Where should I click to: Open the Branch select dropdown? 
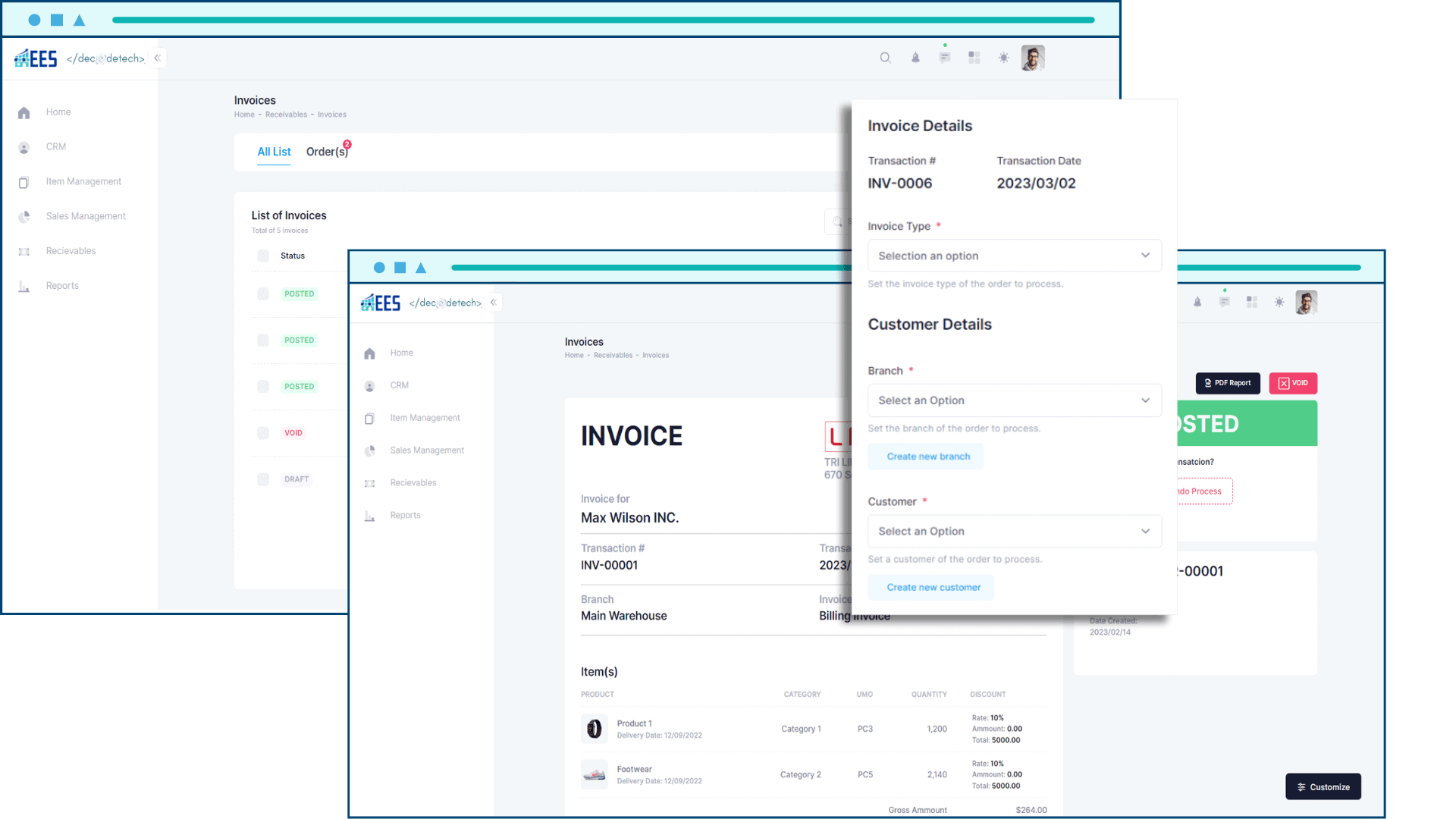1014,400
